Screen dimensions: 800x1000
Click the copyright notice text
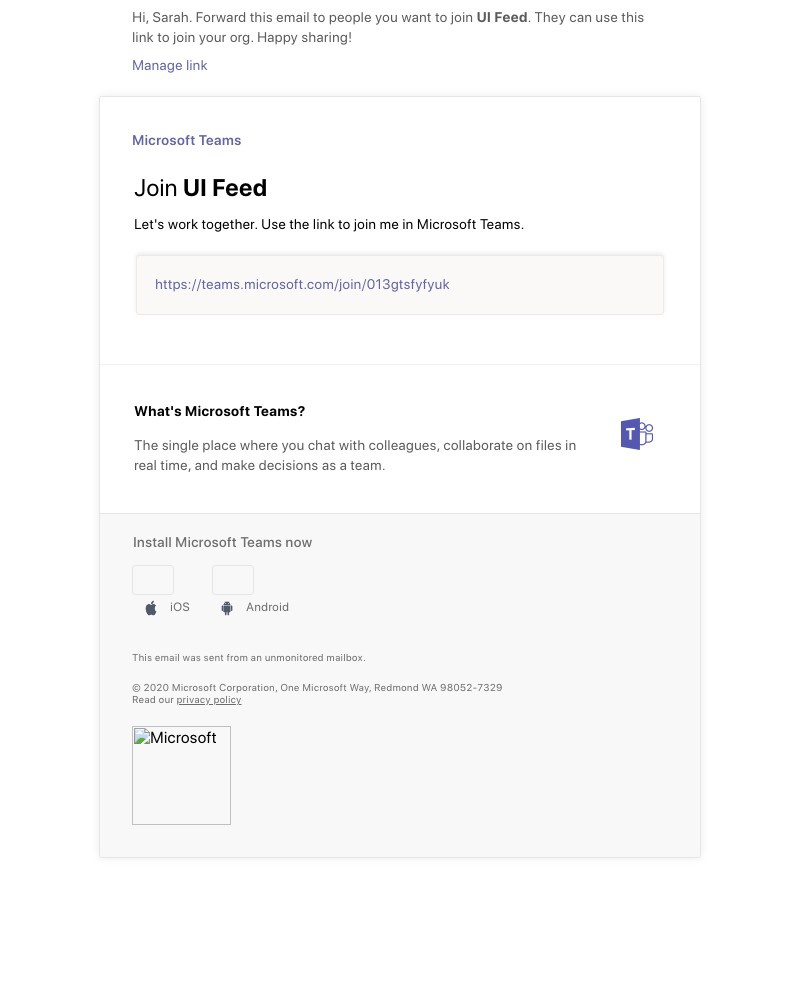pos(317,687)
